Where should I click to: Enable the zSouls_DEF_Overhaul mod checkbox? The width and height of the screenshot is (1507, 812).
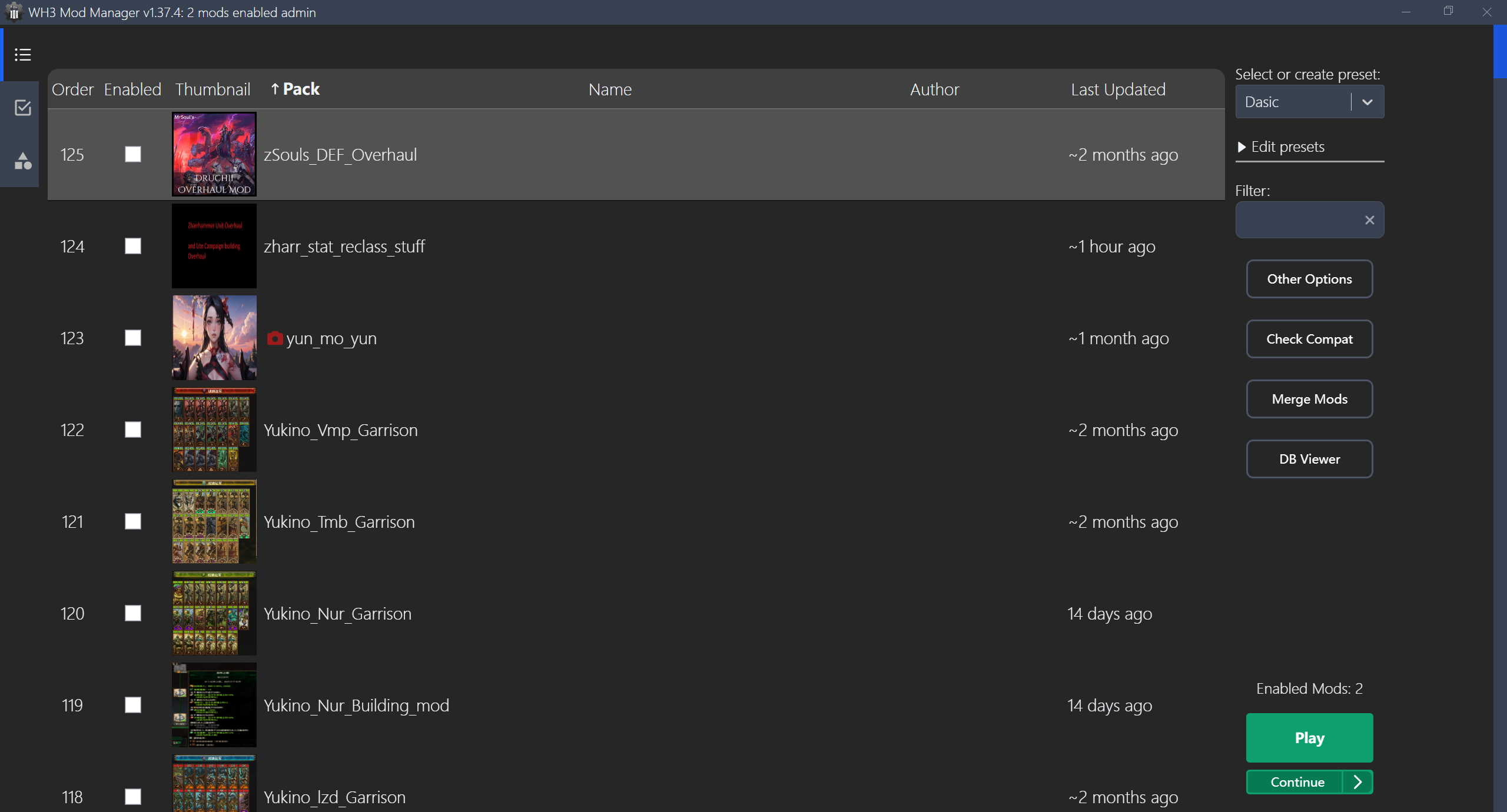coord(132,154)
